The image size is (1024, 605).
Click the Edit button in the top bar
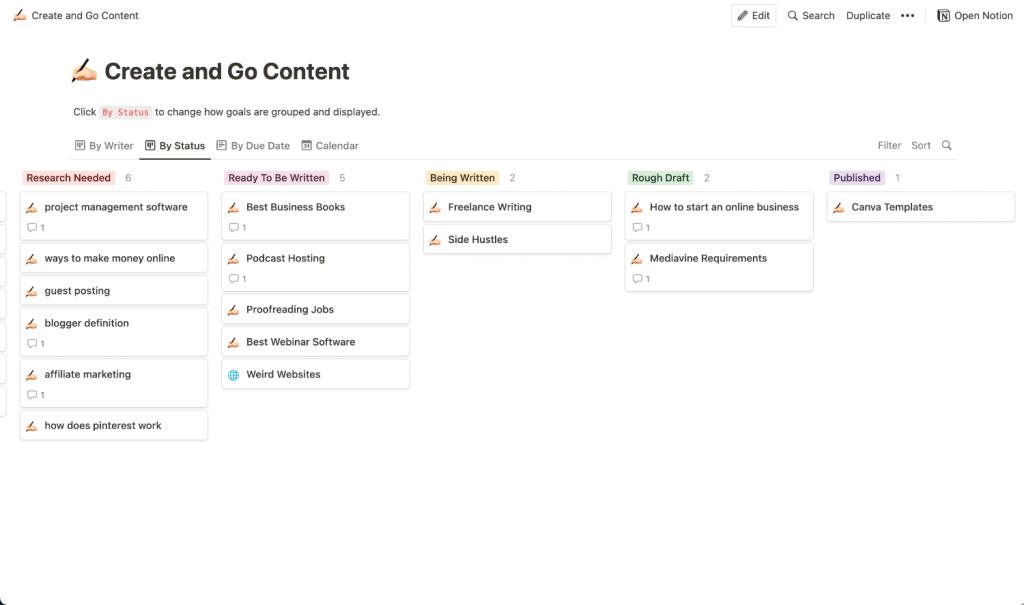753,15
